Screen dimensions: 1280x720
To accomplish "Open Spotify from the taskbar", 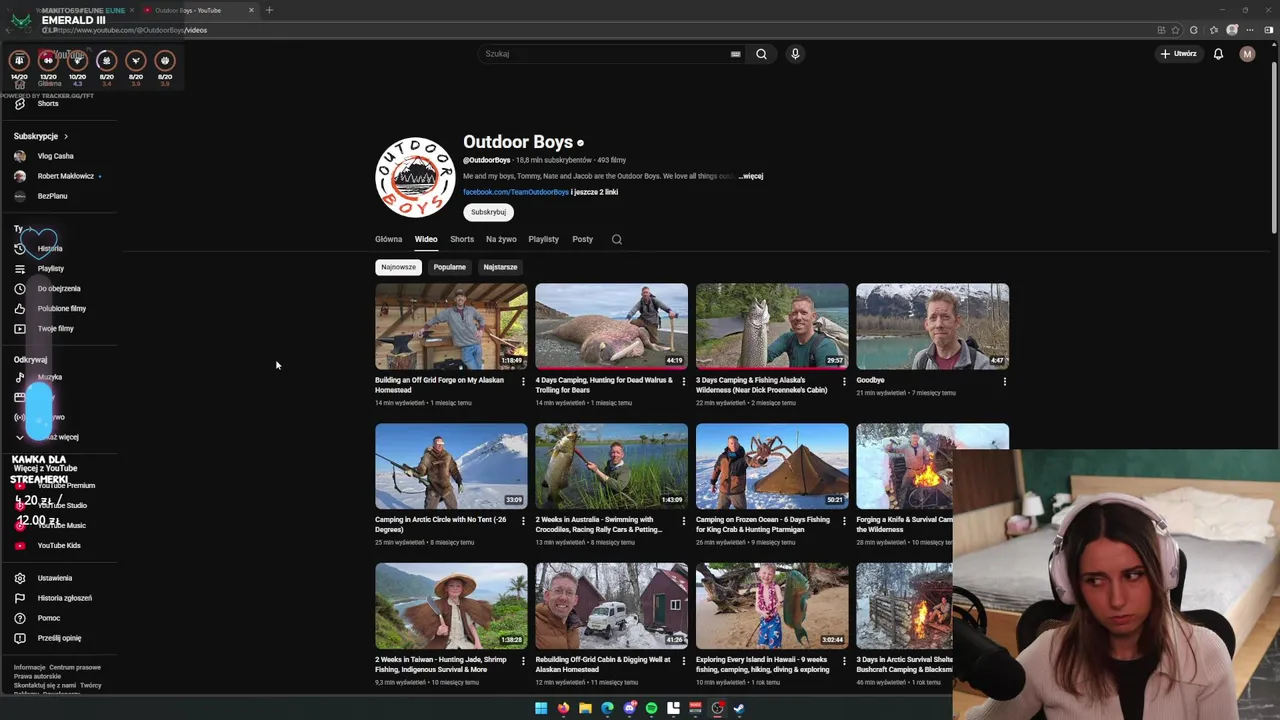I will point(651,708).
